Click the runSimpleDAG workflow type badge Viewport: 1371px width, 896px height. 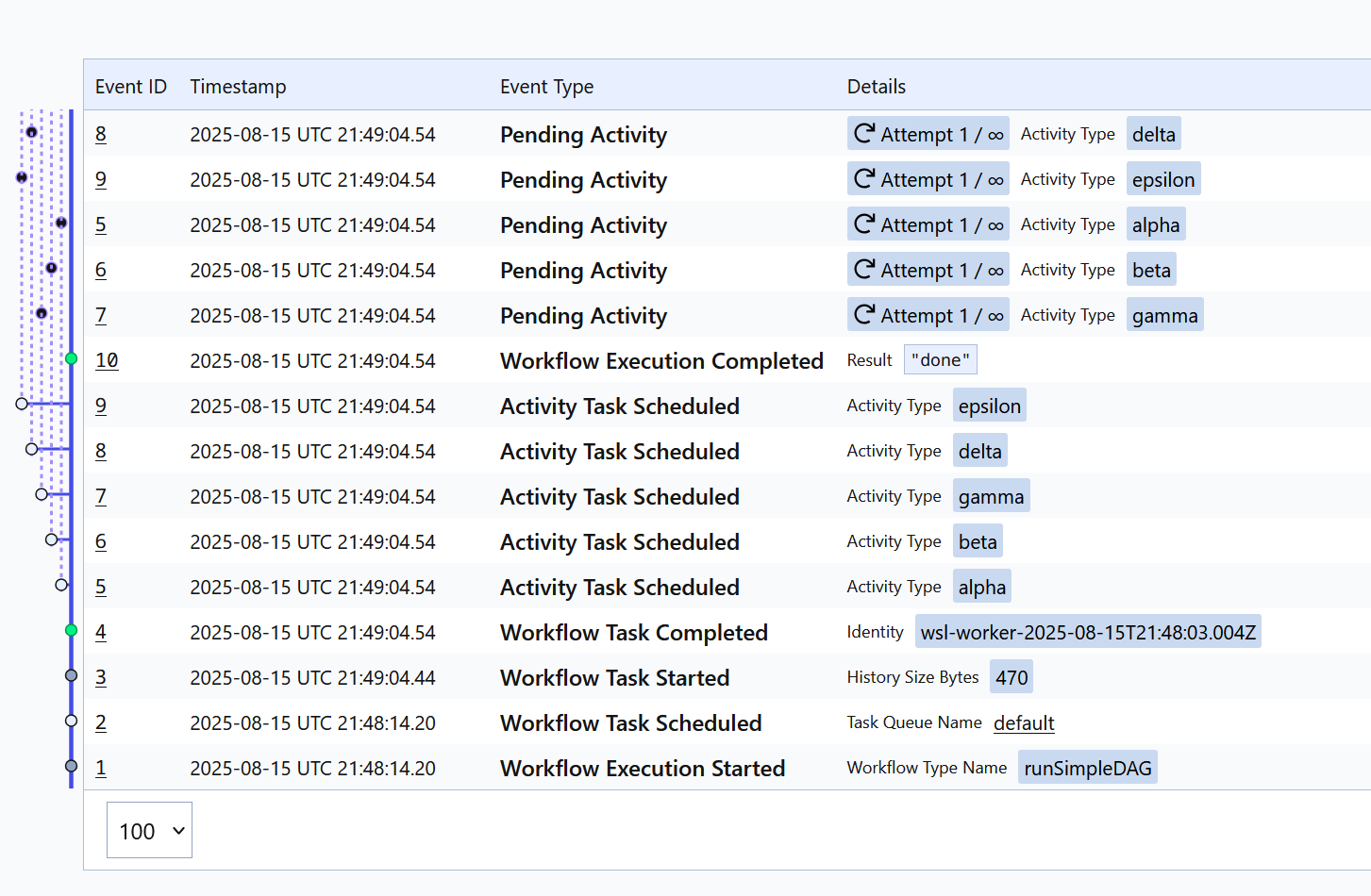(1088, 768)
